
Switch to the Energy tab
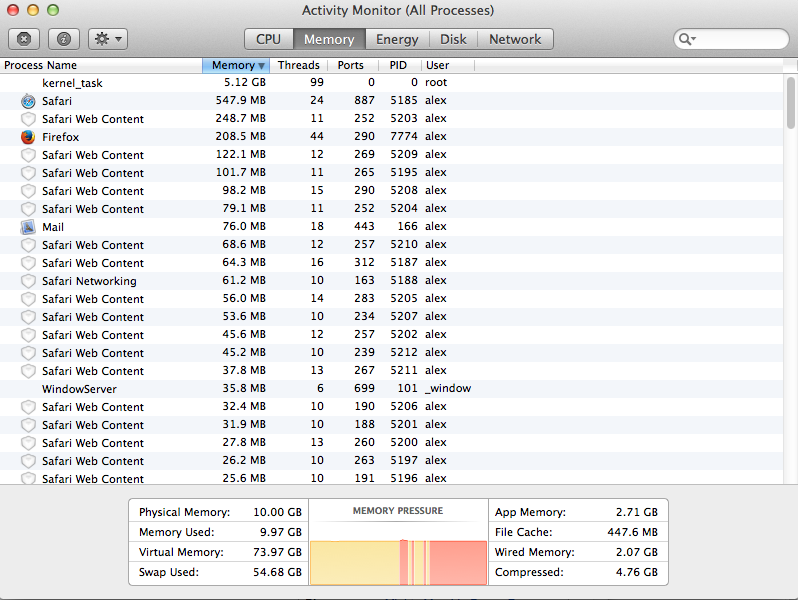(397, 39)
